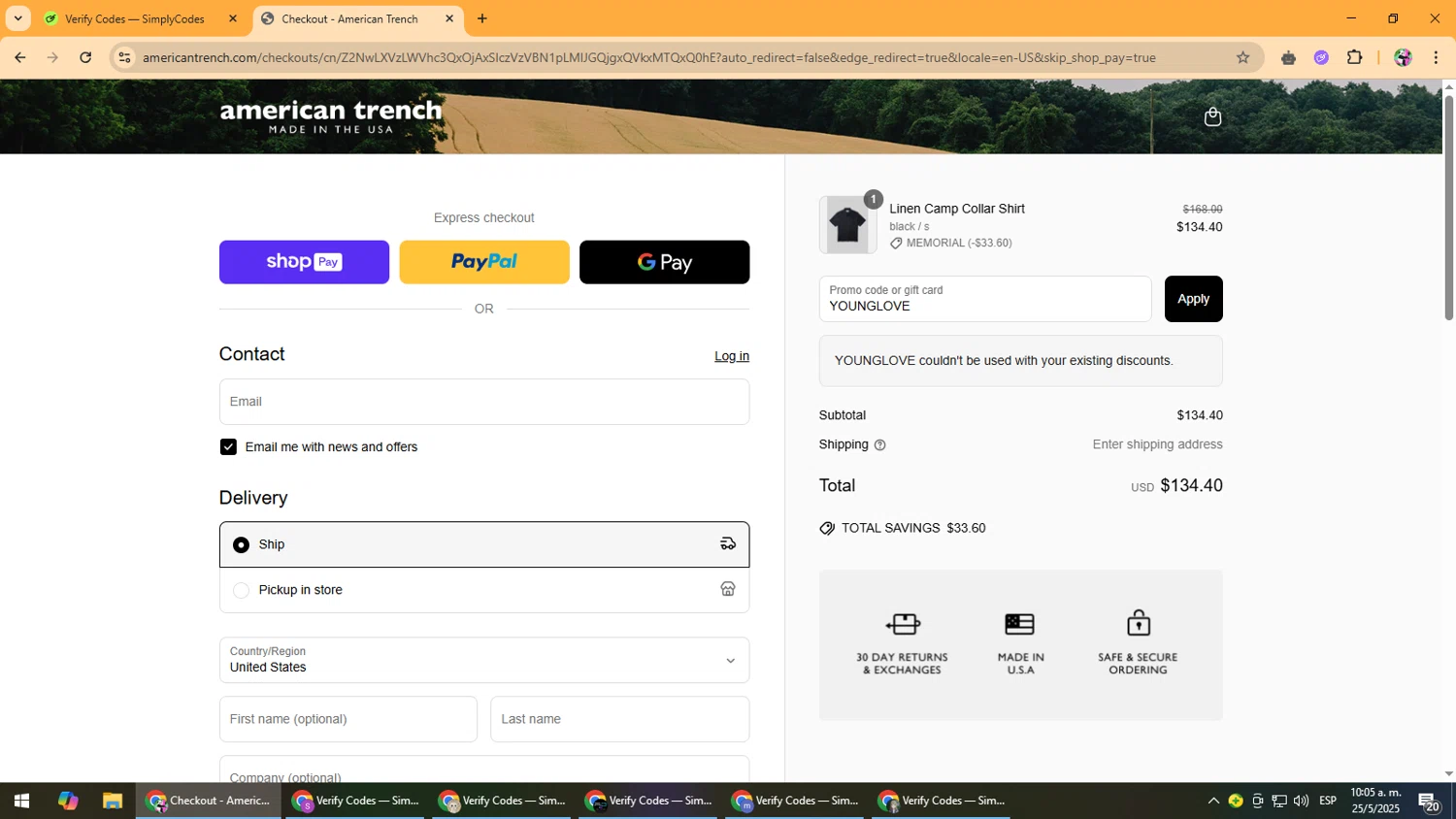Viewport: 1456px width, 819px height.
Task: Close the Verify Codes browser tab
Action: click(233, 18)
